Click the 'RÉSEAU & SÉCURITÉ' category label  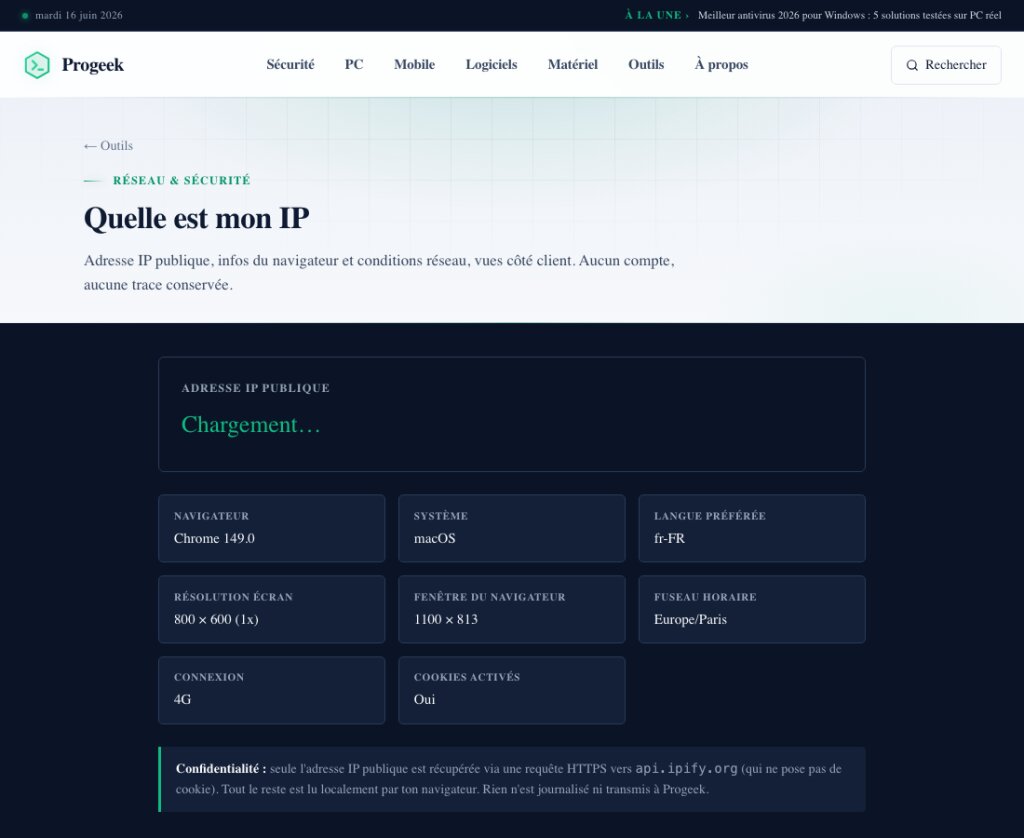pyautogui.click(x=182, y=180)
